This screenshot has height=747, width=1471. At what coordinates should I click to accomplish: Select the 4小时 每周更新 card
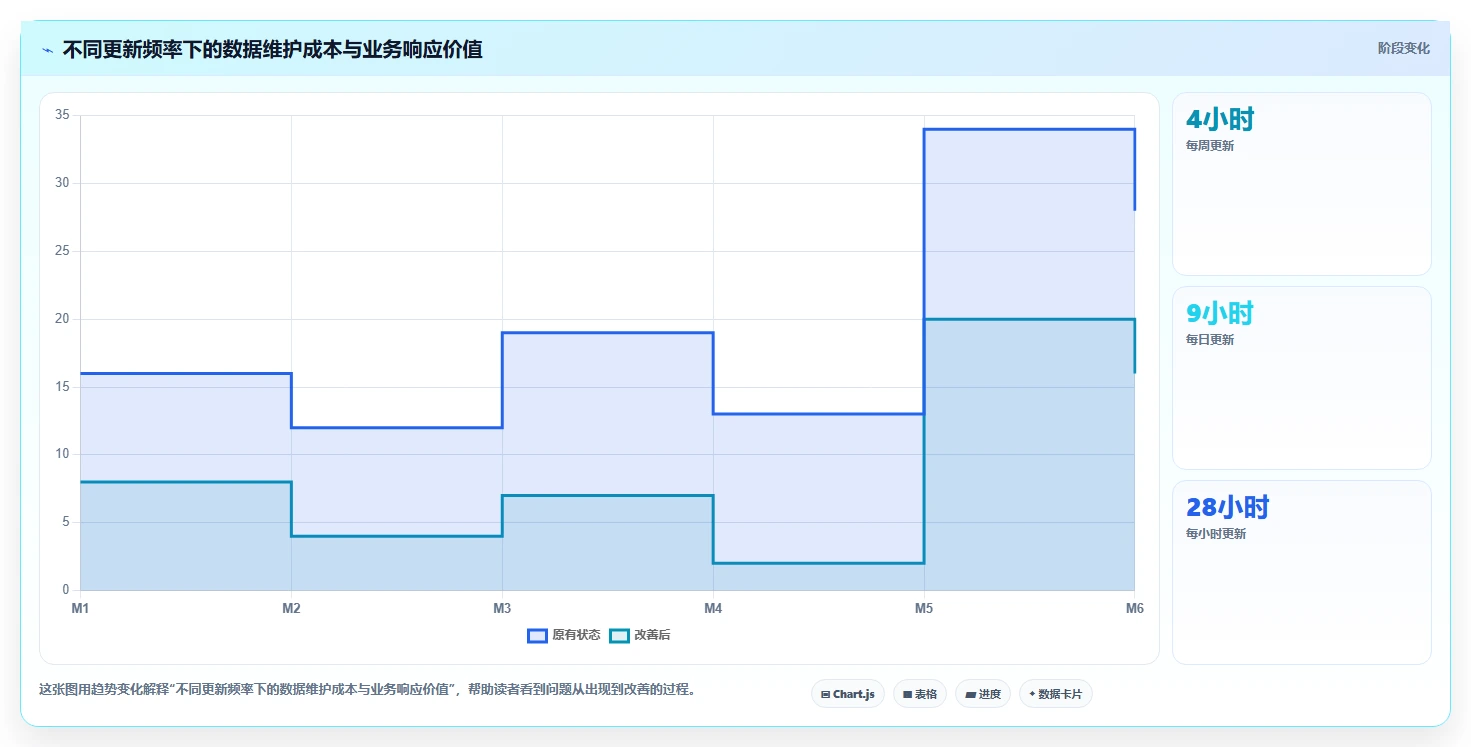(x=1302, y=184)
